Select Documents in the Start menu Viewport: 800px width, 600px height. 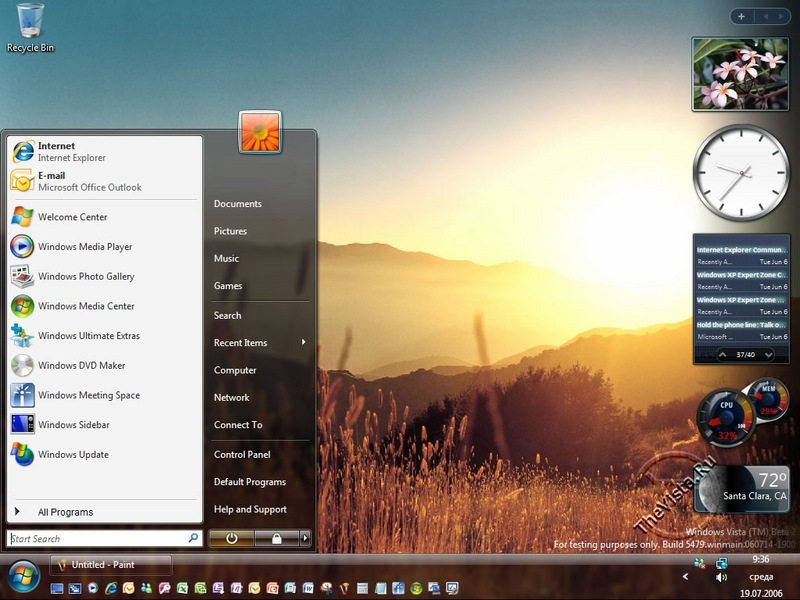(237, 204)
